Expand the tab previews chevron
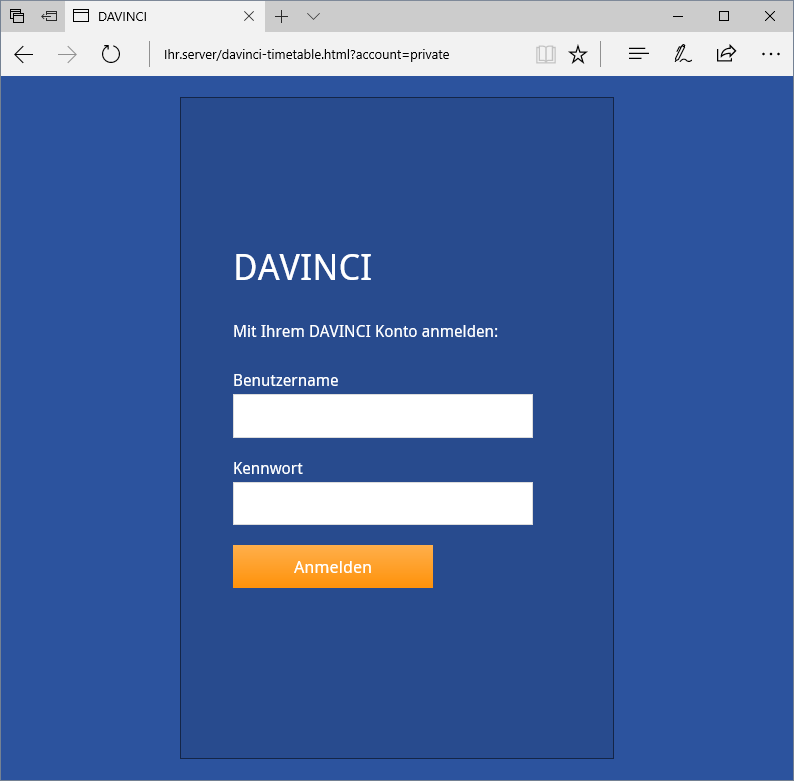 [x=313, y=16]
